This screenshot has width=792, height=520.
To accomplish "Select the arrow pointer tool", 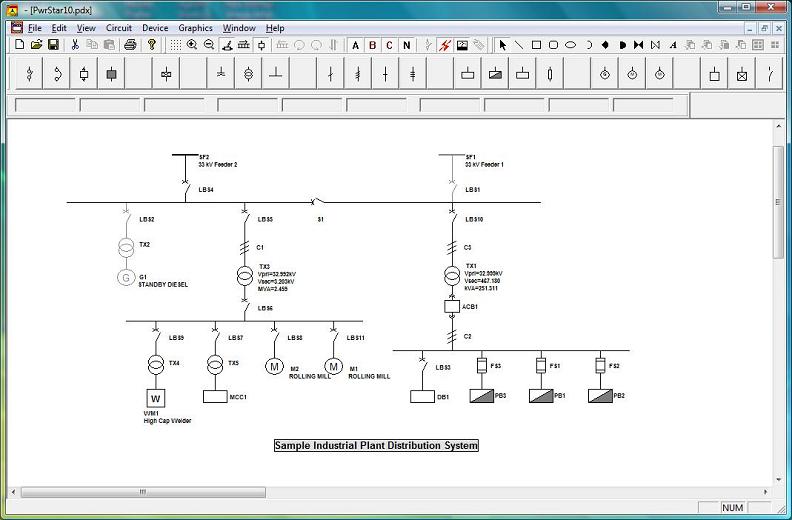I will tap(502, 45).
